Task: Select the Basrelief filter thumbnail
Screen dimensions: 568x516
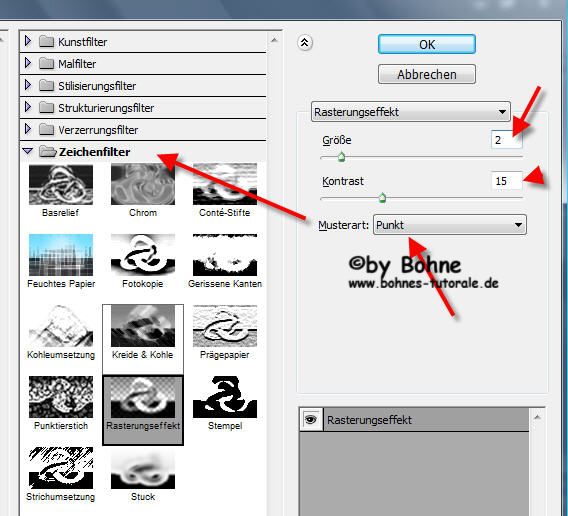Action: (61, 185)
